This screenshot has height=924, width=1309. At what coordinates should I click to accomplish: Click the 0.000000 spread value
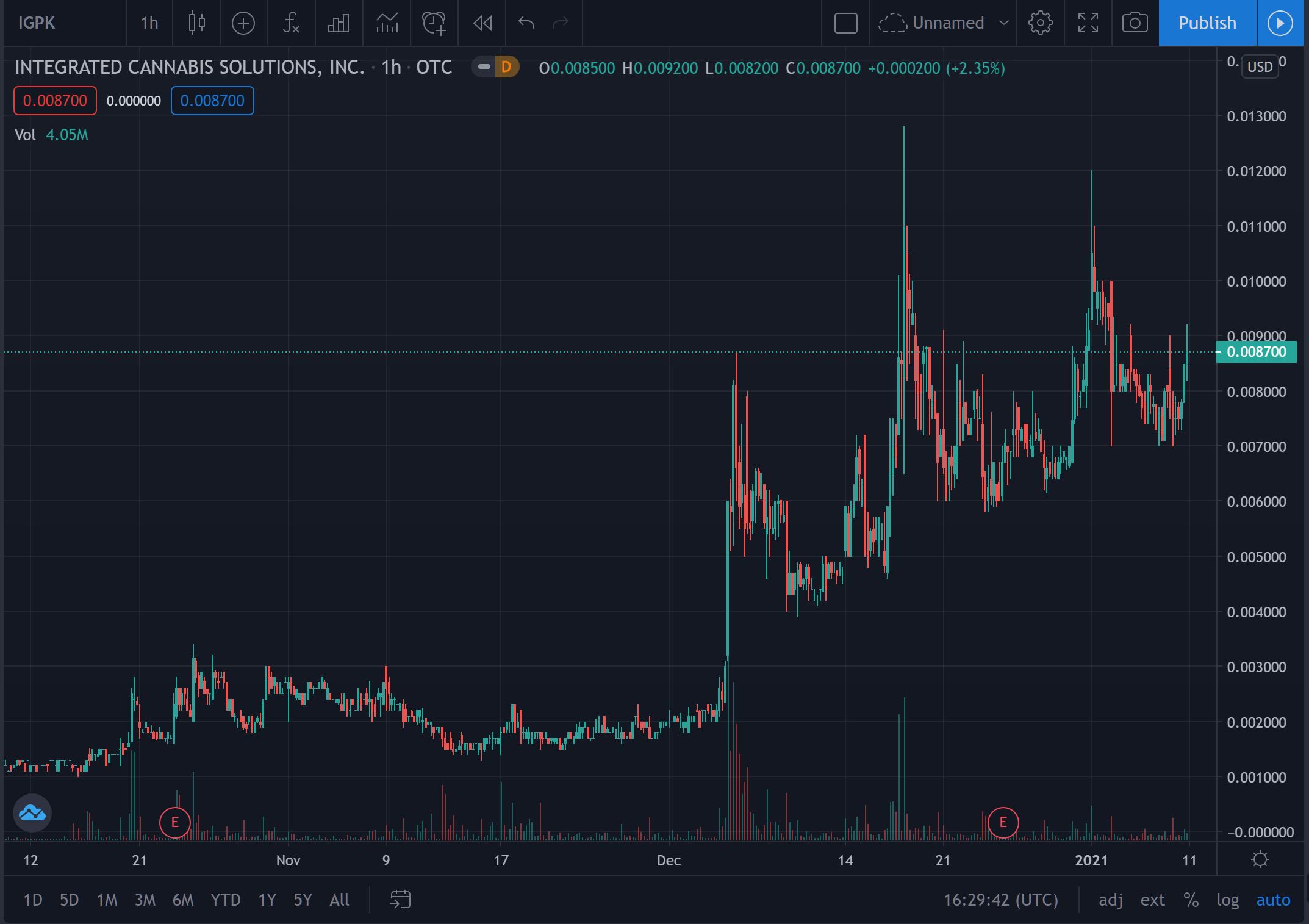[134, 101]
